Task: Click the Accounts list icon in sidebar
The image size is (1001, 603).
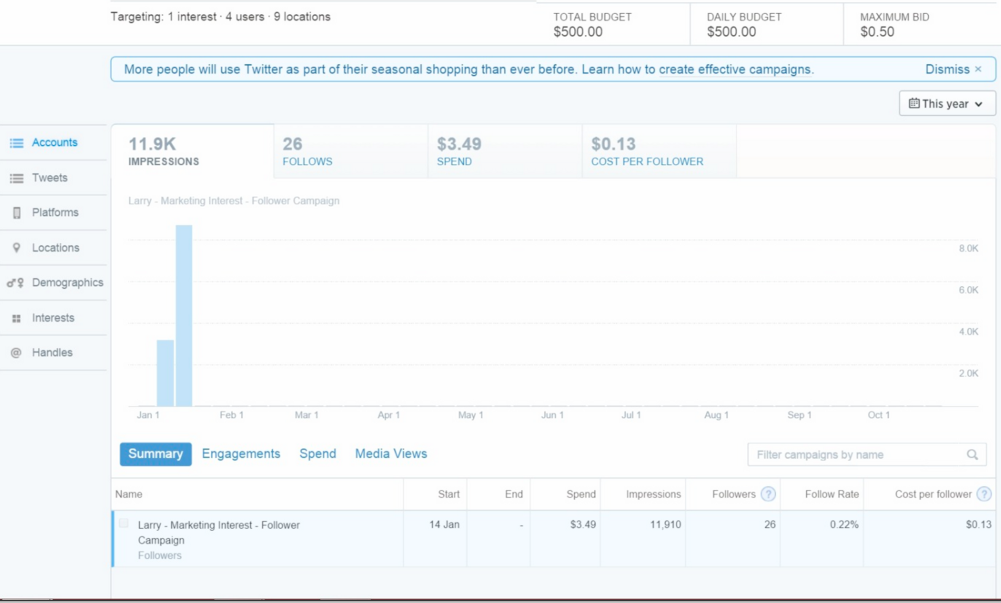Action: pyautogui.click(x=16, y=143)
